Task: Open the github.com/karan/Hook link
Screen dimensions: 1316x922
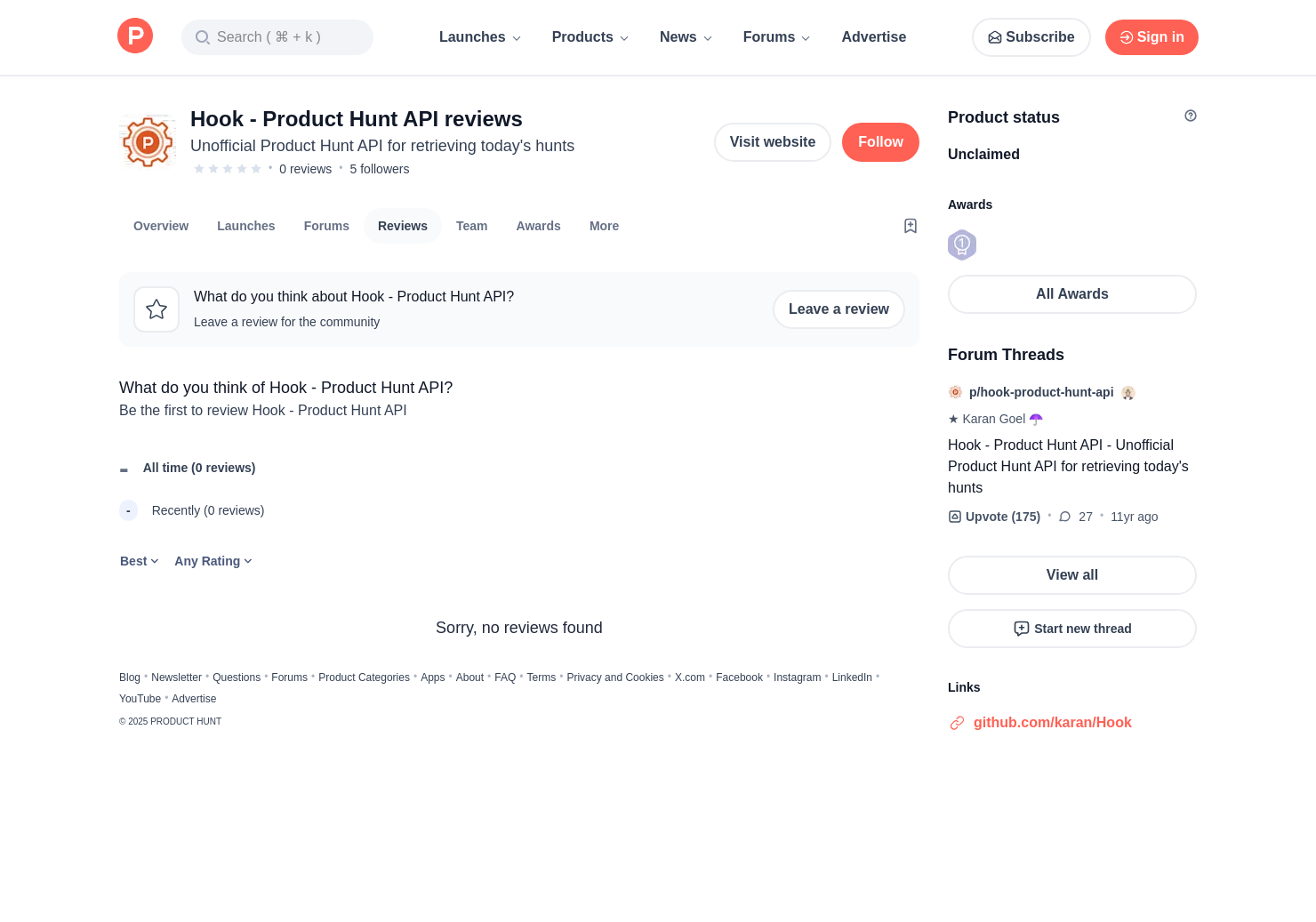Action: point(1053,723)
